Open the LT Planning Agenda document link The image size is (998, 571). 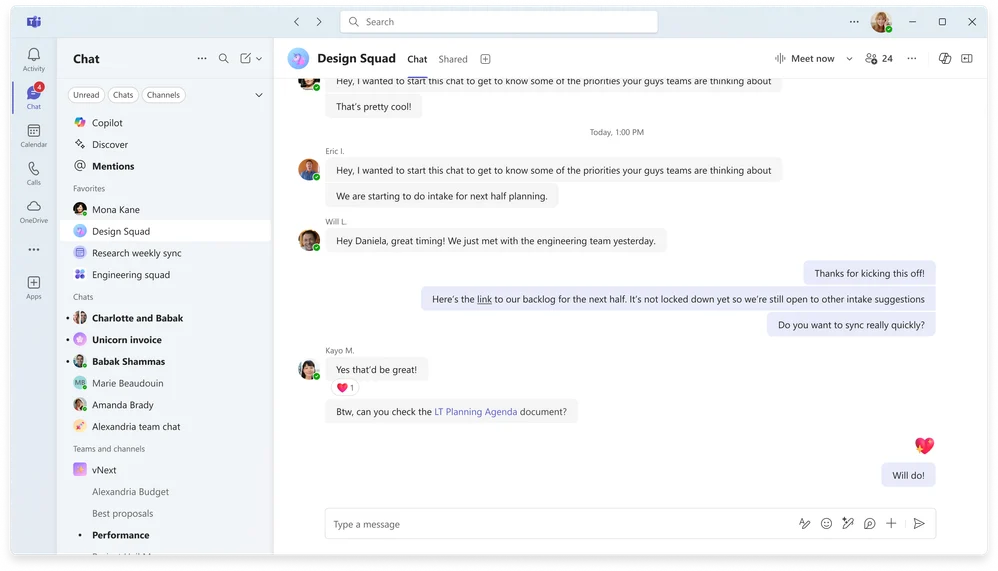[475, 412]
